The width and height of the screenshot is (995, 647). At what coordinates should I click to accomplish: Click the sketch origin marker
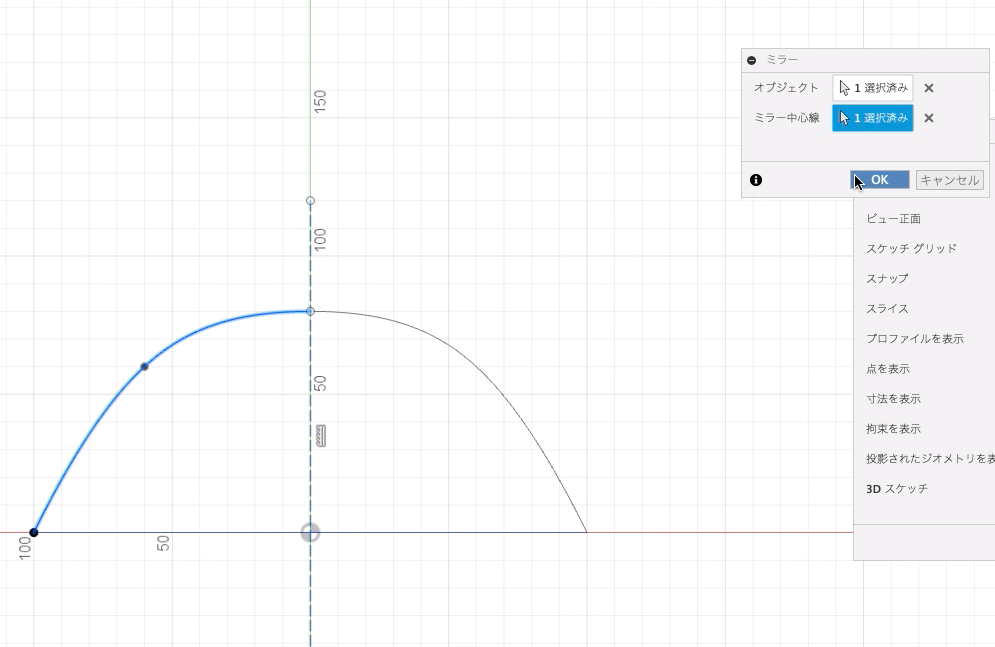[310, 533]
